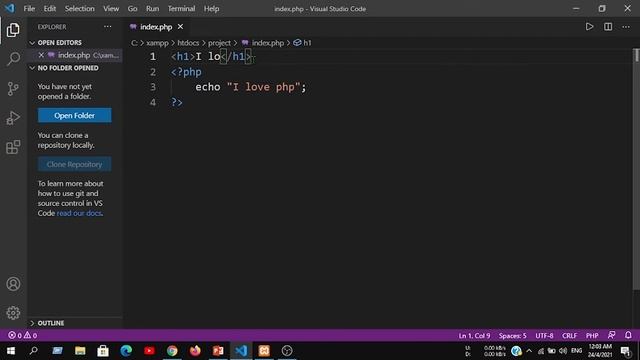
Task: Click the xampp breadcrumb segment
Action: [157, 43]
